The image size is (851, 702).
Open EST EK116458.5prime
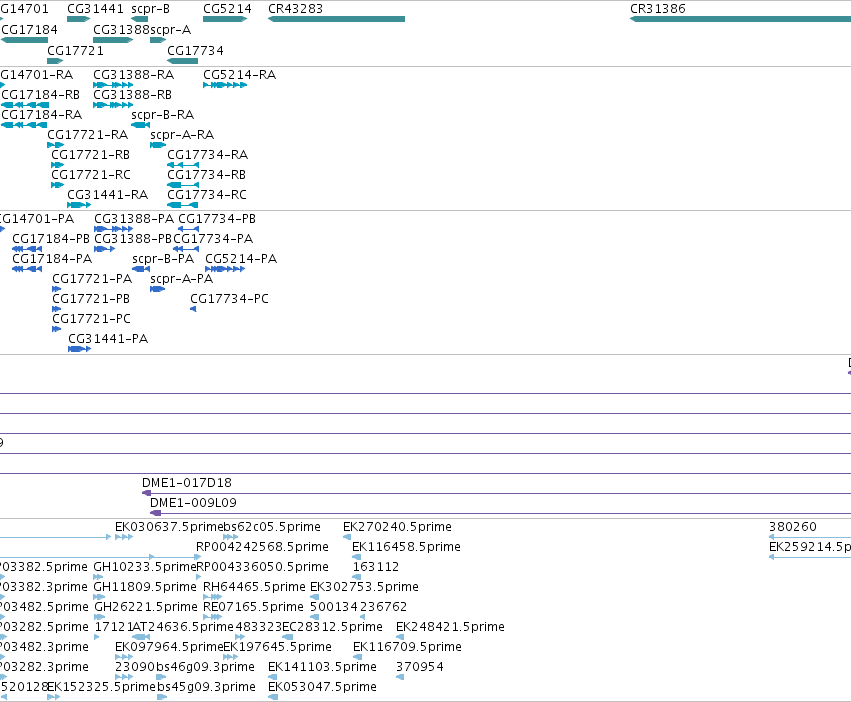pos(407,547)
